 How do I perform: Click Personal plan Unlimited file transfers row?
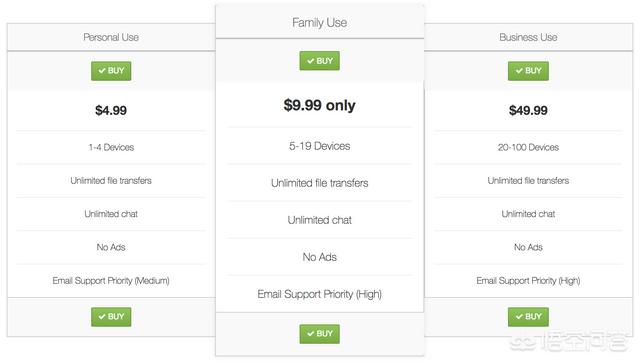point(111,181)
